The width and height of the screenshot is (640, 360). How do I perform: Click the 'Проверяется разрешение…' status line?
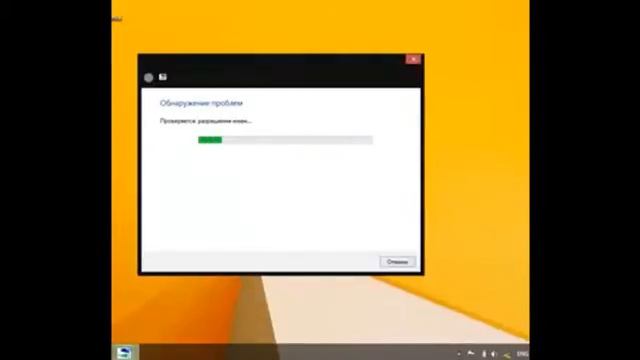pos(206,121)
